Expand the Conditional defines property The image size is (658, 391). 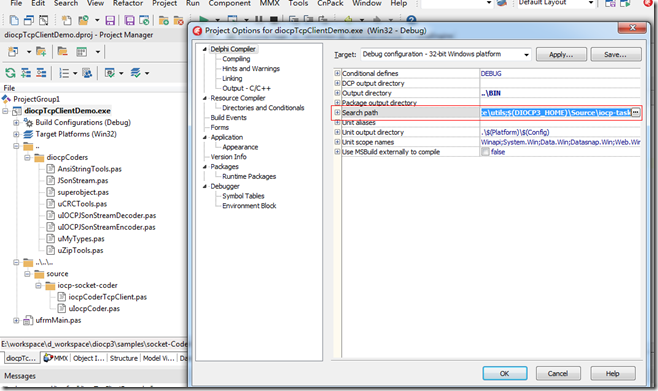click(x=337, y=73)
